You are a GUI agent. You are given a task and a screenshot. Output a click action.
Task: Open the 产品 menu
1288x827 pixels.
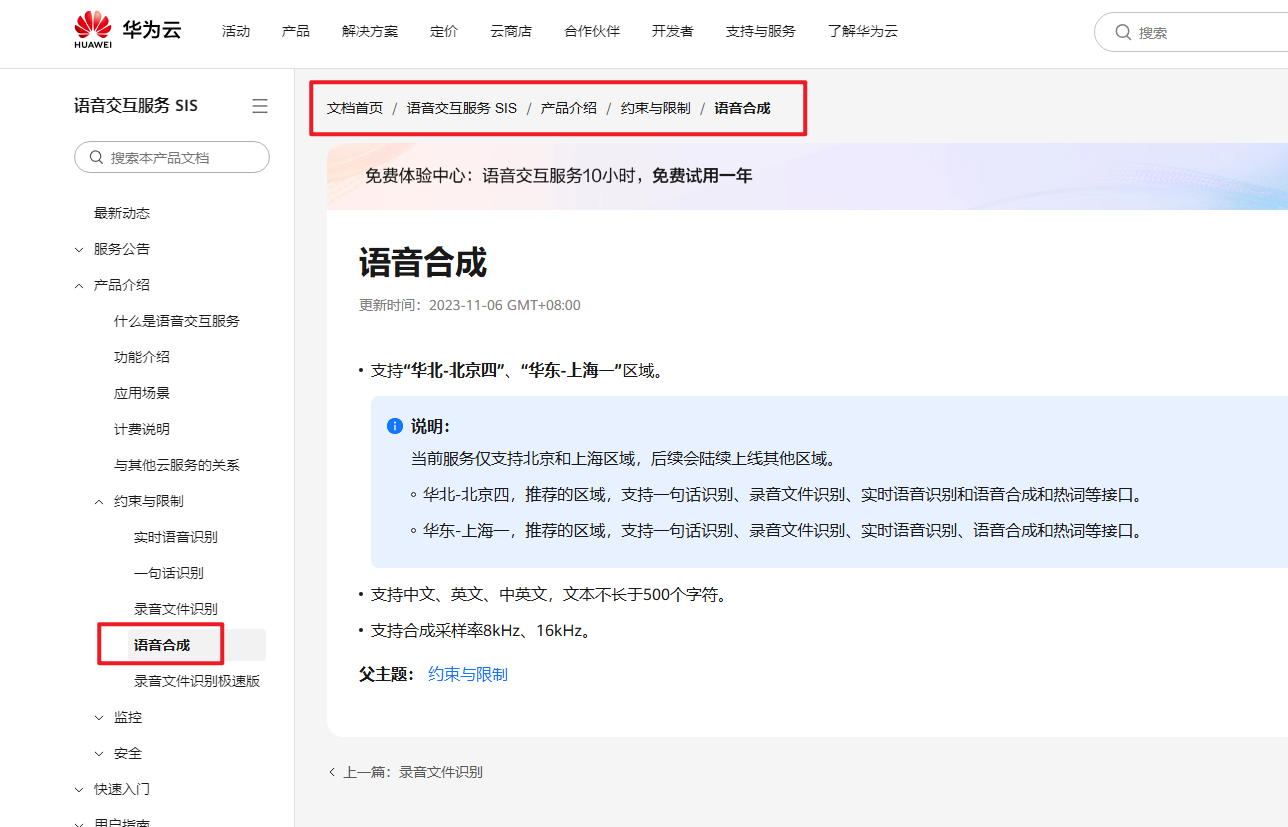296,31
